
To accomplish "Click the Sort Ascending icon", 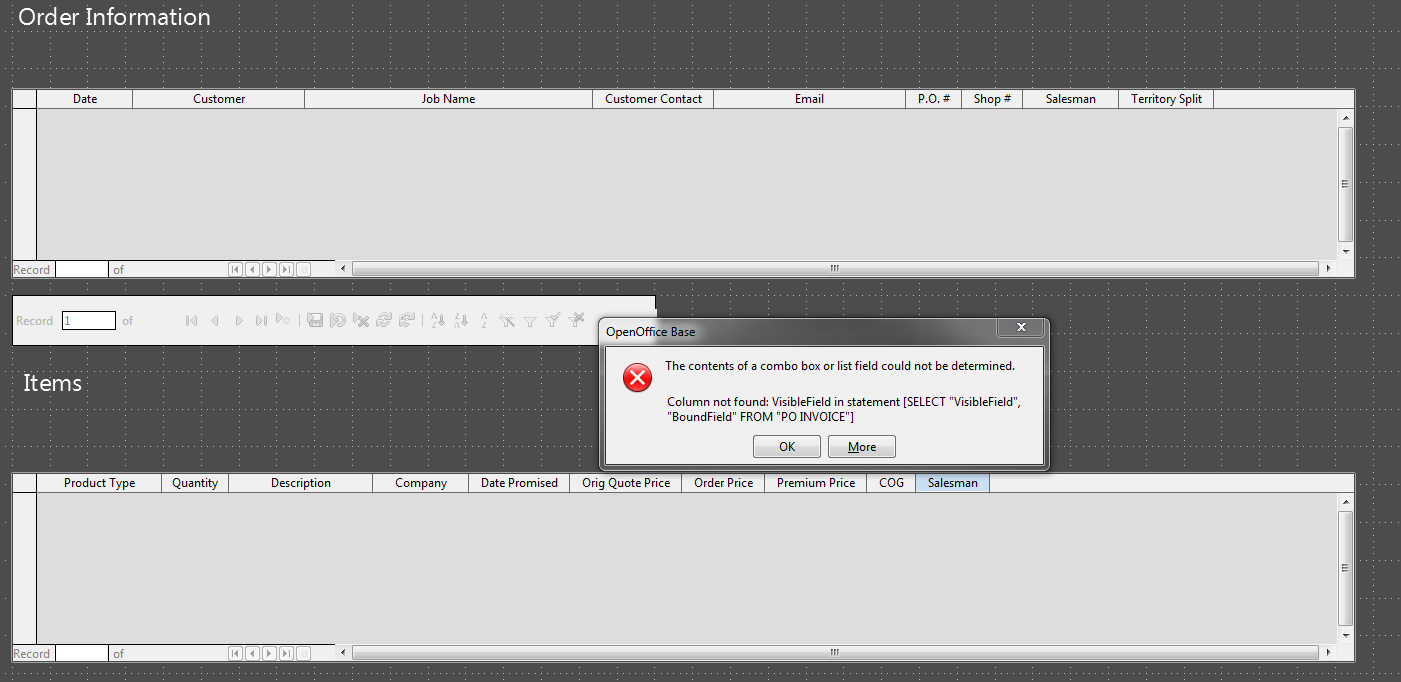I will [437, 321].
